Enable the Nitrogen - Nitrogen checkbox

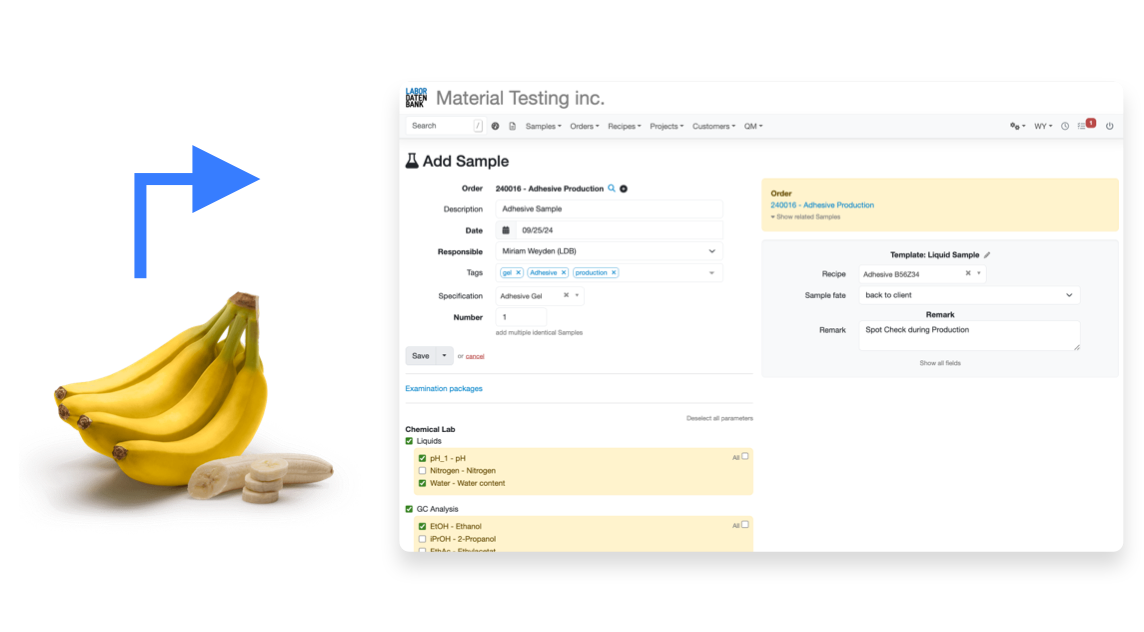422,471
